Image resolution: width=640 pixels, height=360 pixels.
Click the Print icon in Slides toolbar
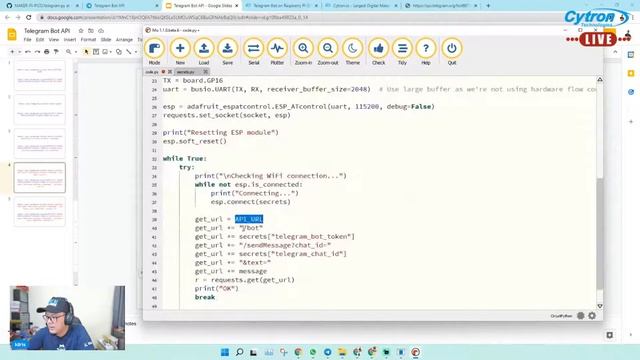[47, 52]
